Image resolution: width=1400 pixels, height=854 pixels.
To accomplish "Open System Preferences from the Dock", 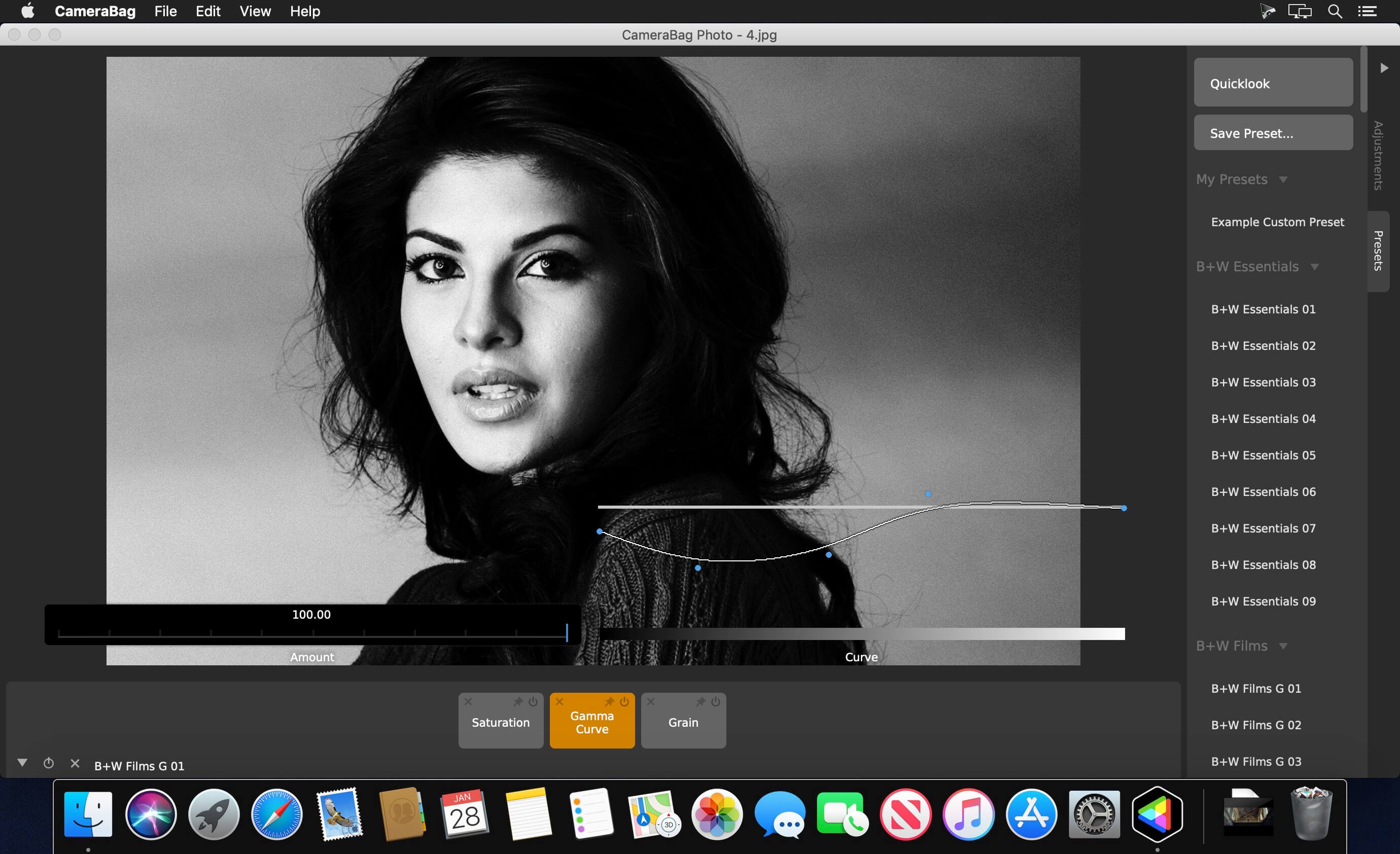I will [1094, 814].
